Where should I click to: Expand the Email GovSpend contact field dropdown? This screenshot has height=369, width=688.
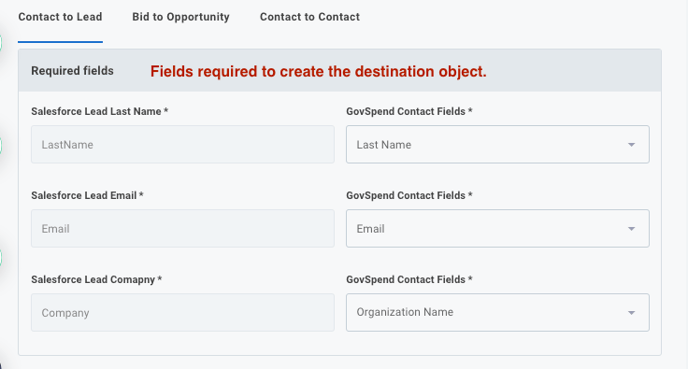[498, 229]
